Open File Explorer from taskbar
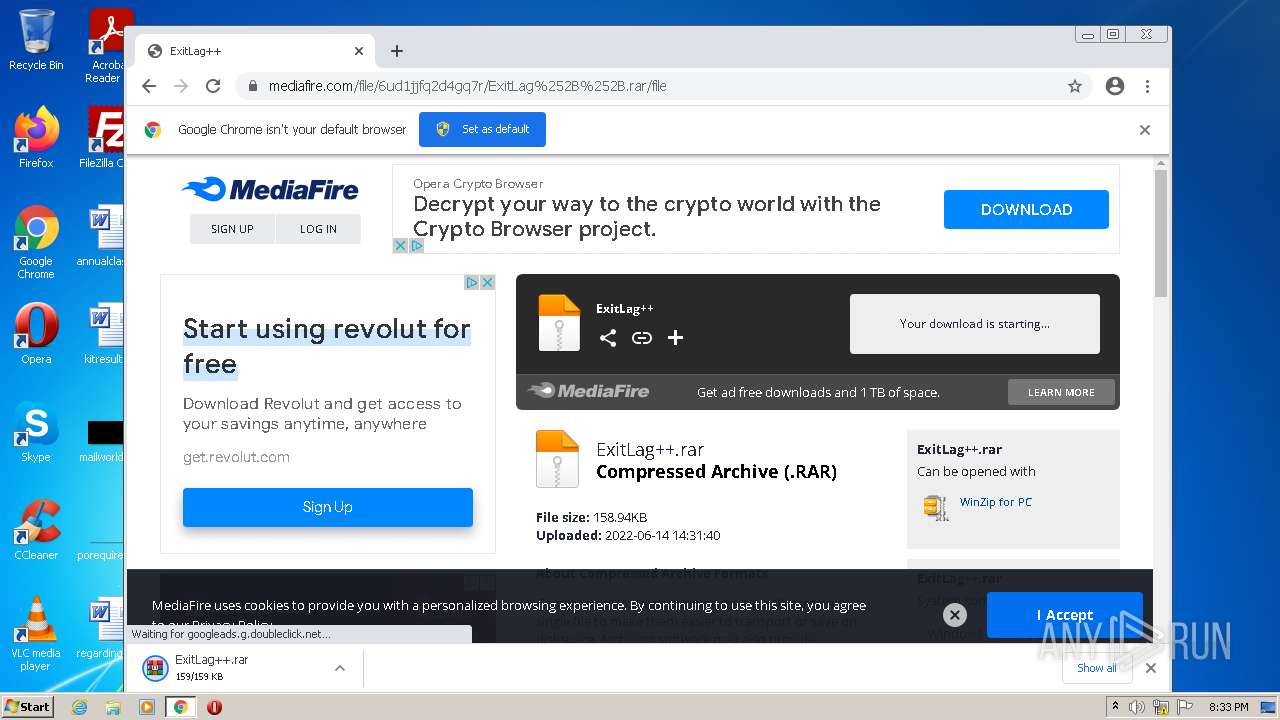1280x720 pixels. [x=113, y=707]
